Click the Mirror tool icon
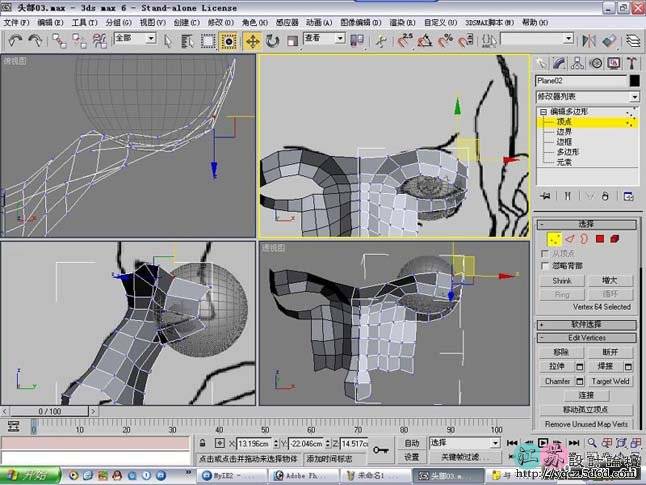The height and width of the screenshot is (485, 646). (589, 40)
